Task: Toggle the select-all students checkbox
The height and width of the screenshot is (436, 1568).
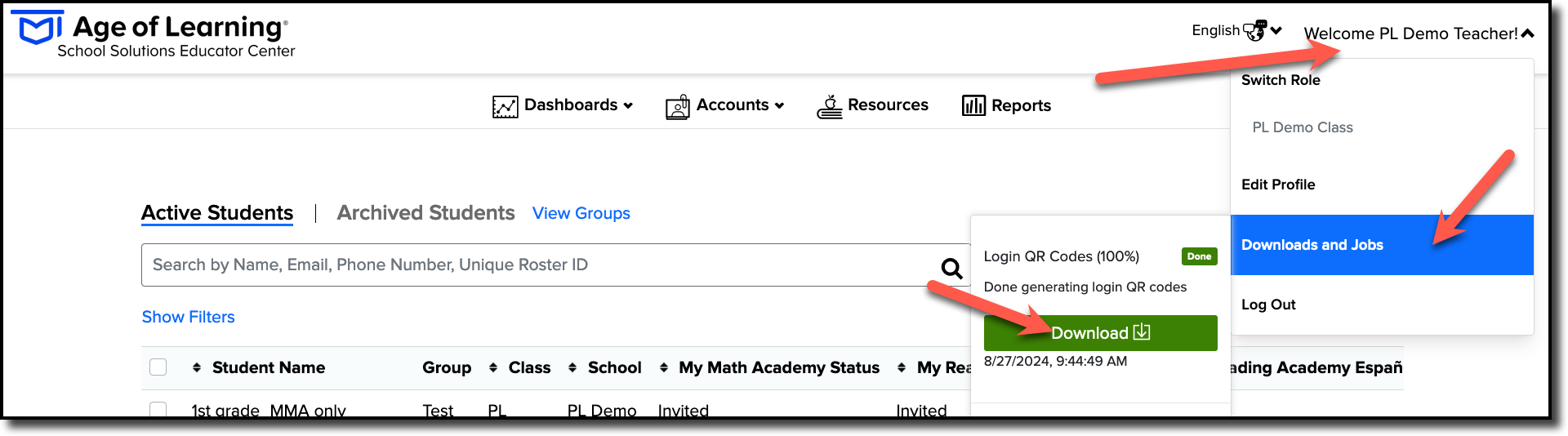Action: [158, 367]
